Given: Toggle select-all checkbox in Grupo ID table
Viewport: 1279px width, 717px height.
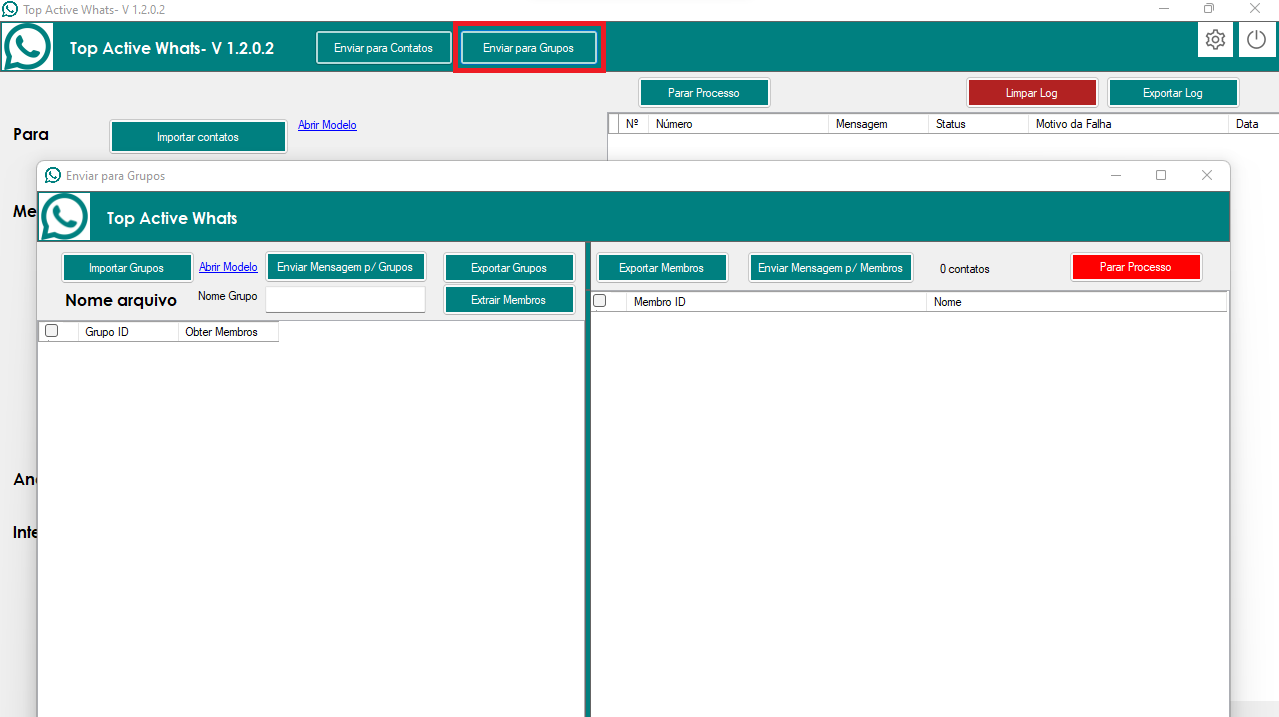Looking at the screenshot, I should [x=52, y=331].
